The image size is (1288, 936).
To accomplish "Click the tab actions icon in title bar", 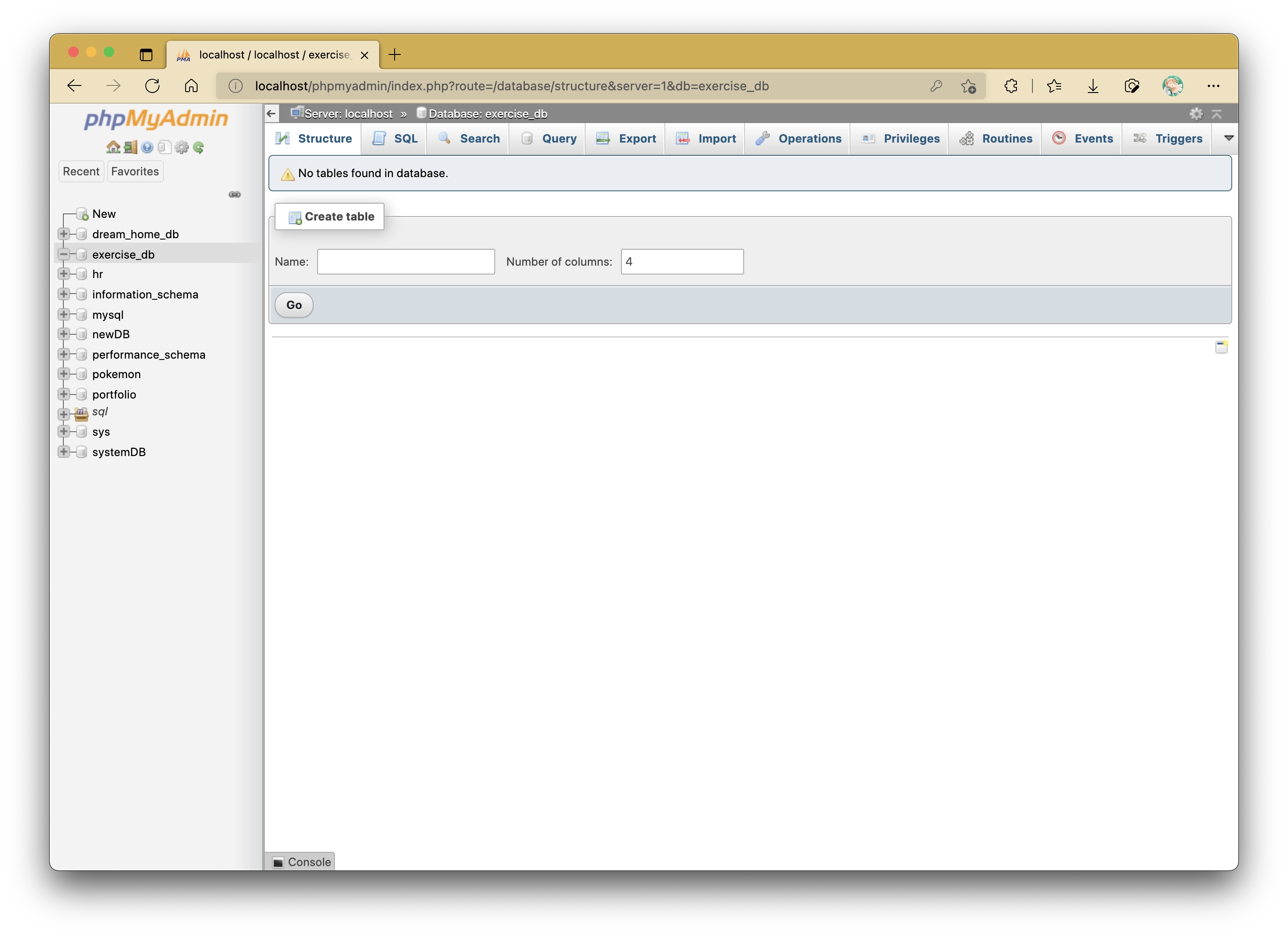I will click(x=146, y=54).
